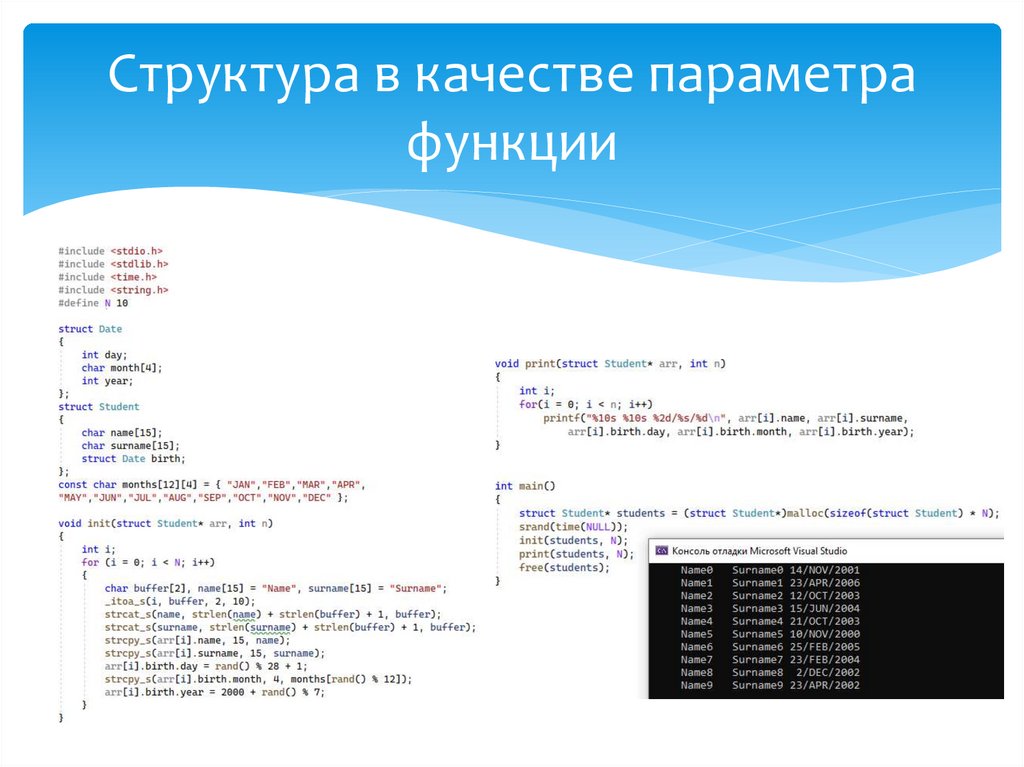Screen dimensions: 1024x767
Task: Click the 'for(i = 0; i < n; i++)' line
Action: coord(586,404)
